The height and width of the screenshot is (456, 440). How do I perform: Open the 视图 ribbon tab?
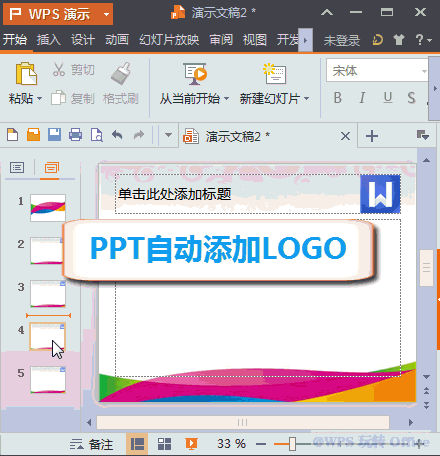coord(255,40)
